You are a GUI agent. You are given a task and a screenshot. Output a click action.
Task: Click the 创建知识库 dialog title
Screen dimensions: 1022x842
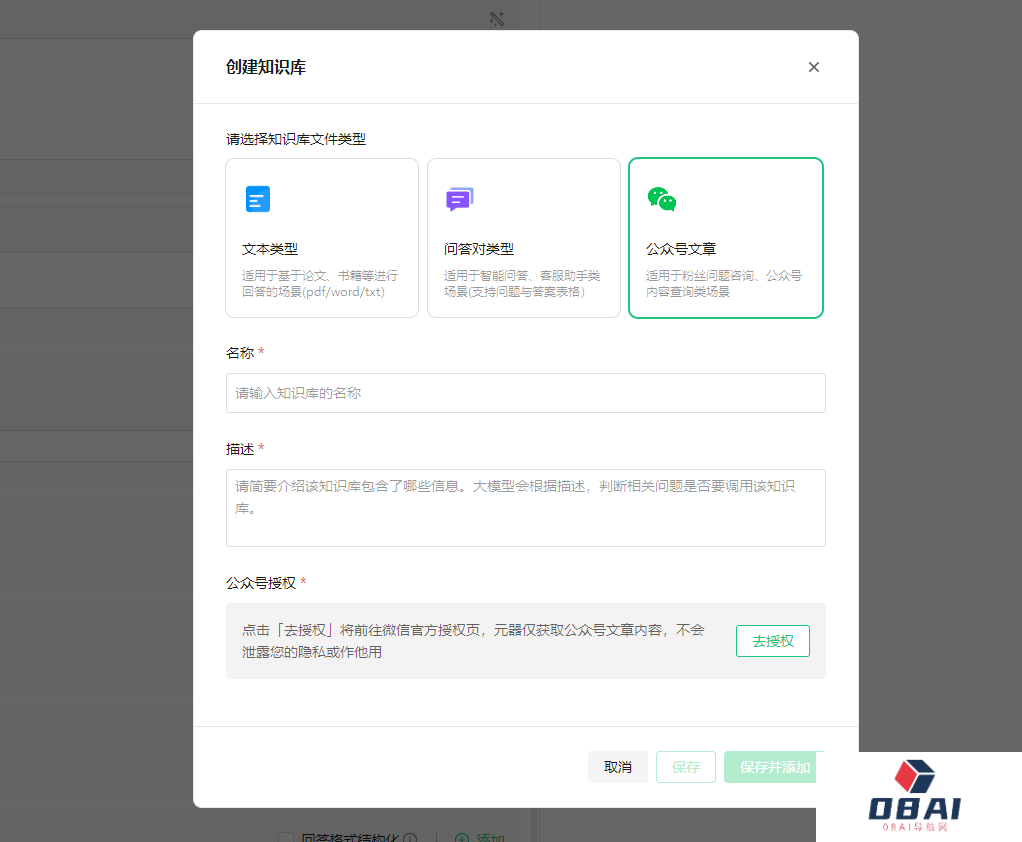point(266,67)
